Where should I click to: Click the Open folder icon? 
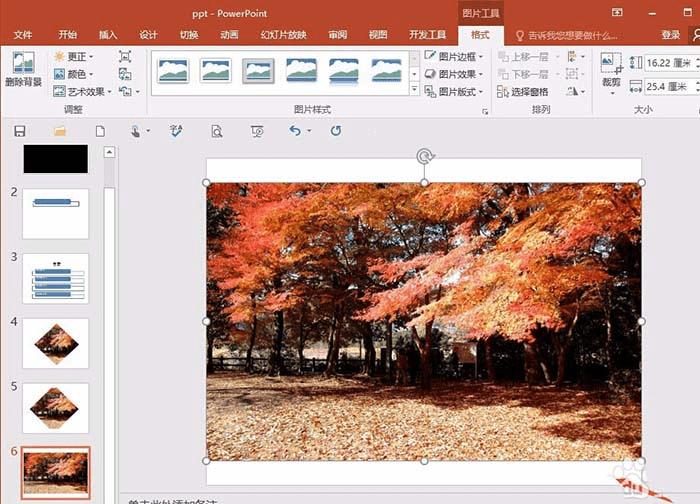point(60,131)
